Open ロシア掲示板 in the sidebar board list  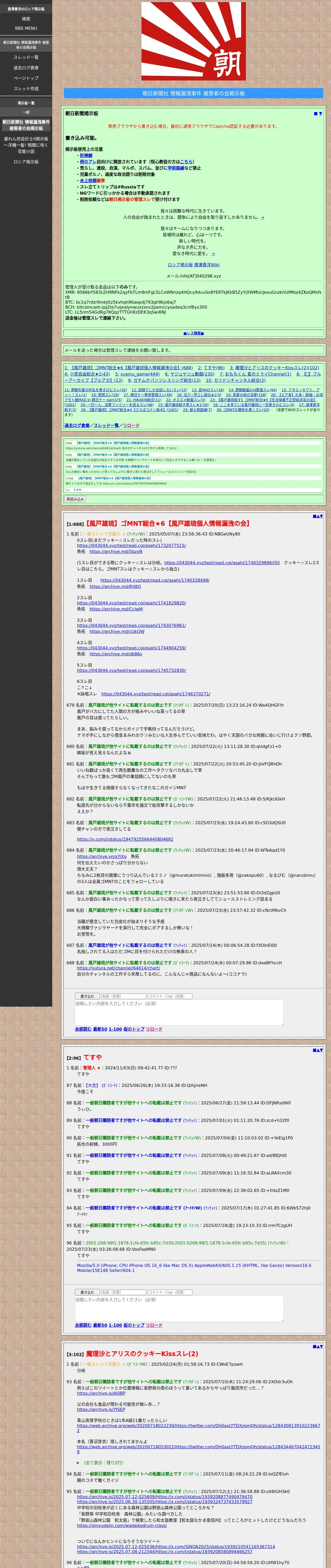click(x=26, y=162)
